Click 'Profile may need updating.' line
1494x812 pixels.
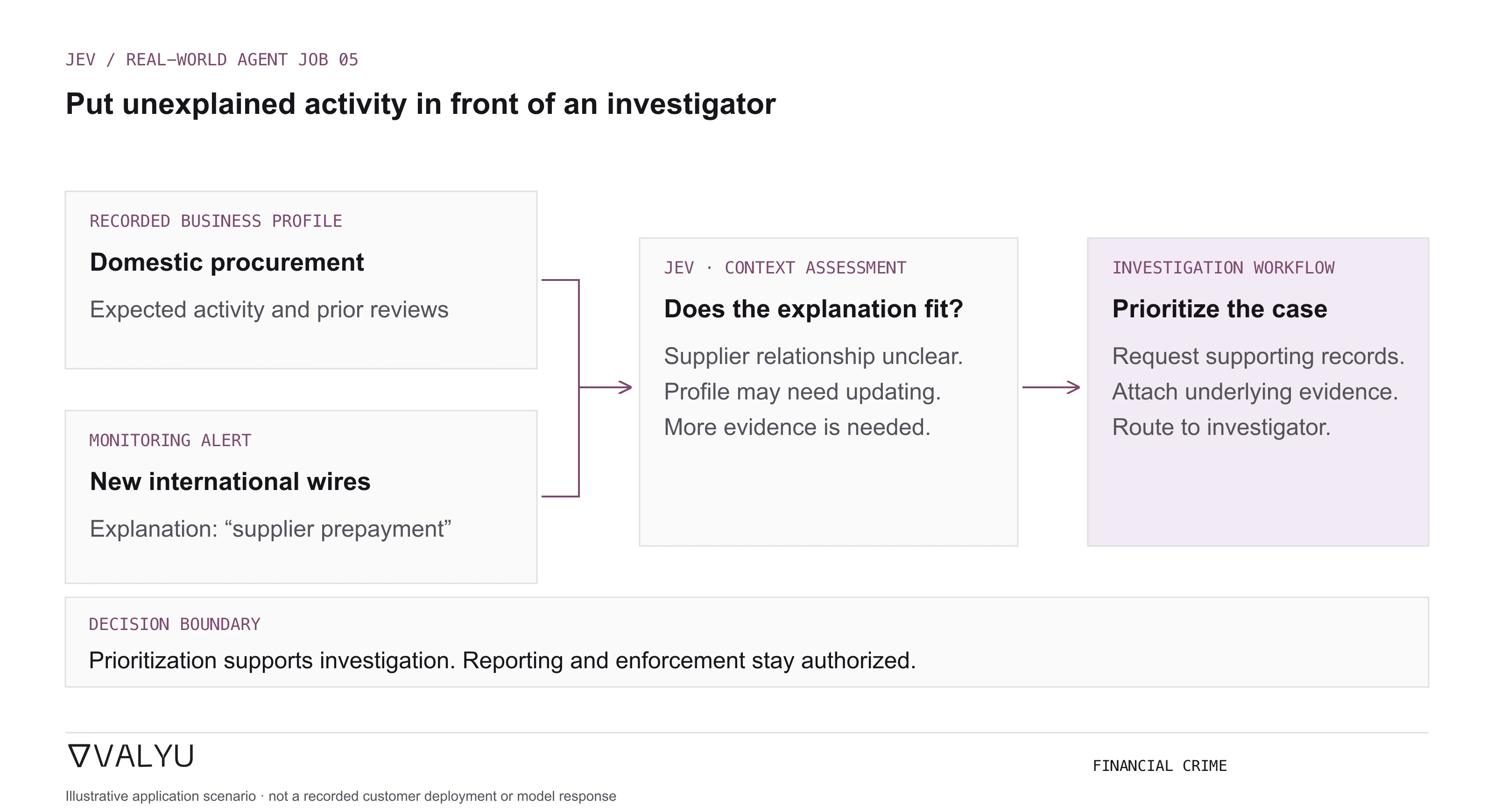point(803,392)
